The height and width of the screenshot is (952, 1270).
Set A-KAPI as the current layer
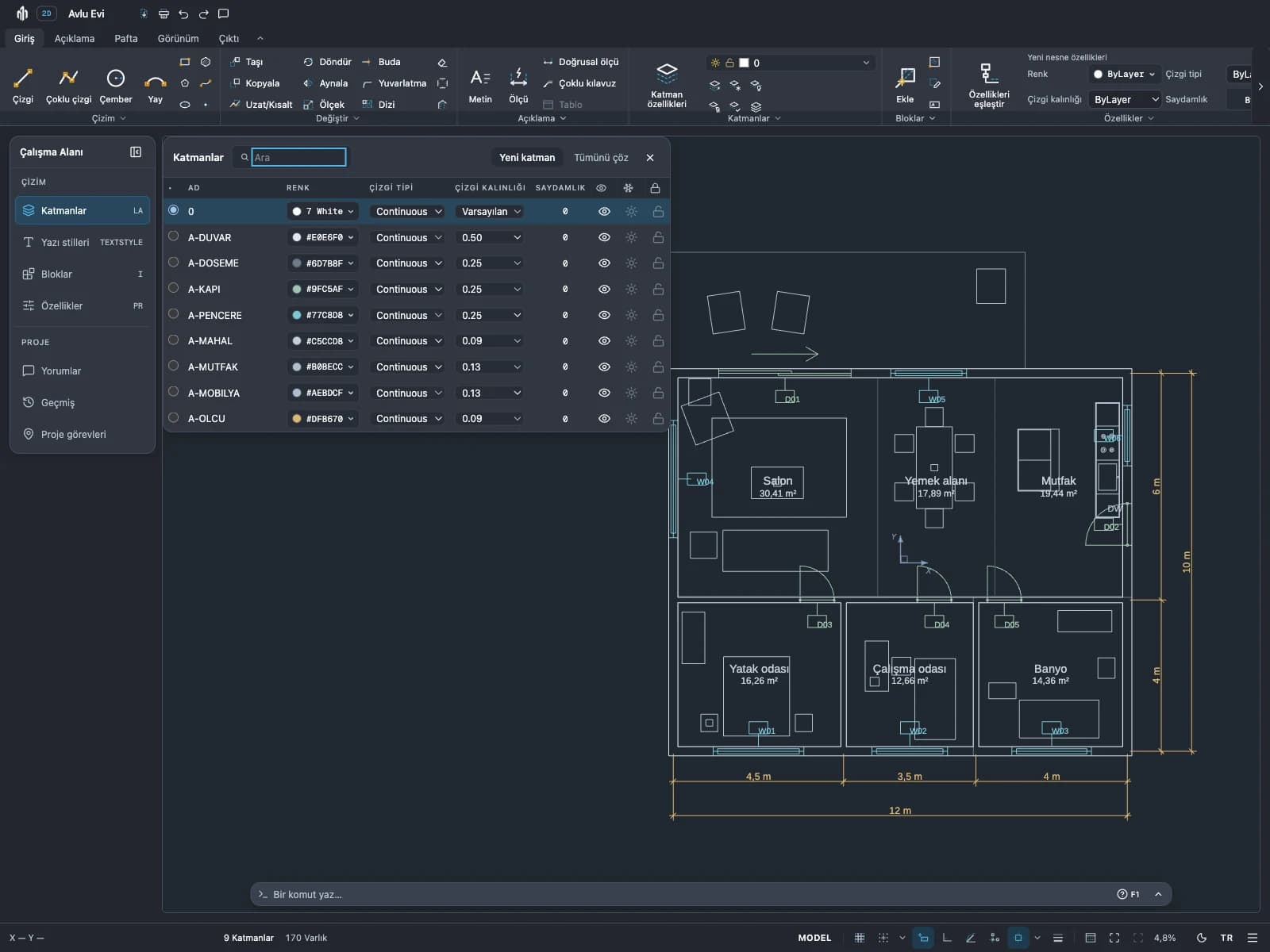[x=173, y=288]
